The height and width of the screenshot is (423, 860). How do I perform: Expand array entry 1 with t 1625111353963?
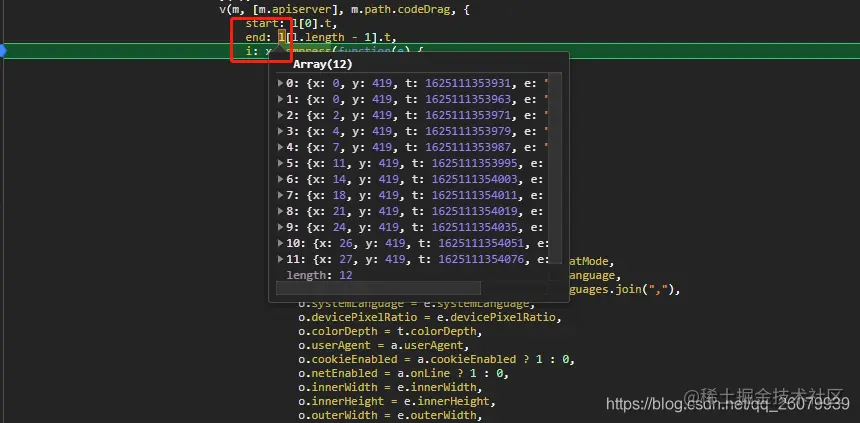coord(281,99)
